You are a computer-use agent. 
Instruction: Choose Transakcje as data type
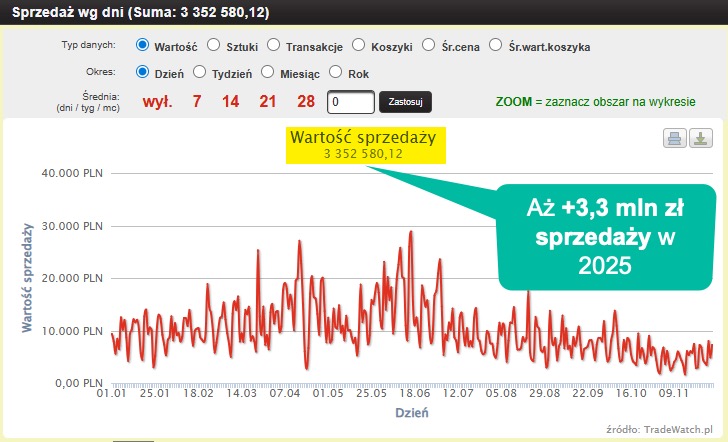(x=273, y=45)
